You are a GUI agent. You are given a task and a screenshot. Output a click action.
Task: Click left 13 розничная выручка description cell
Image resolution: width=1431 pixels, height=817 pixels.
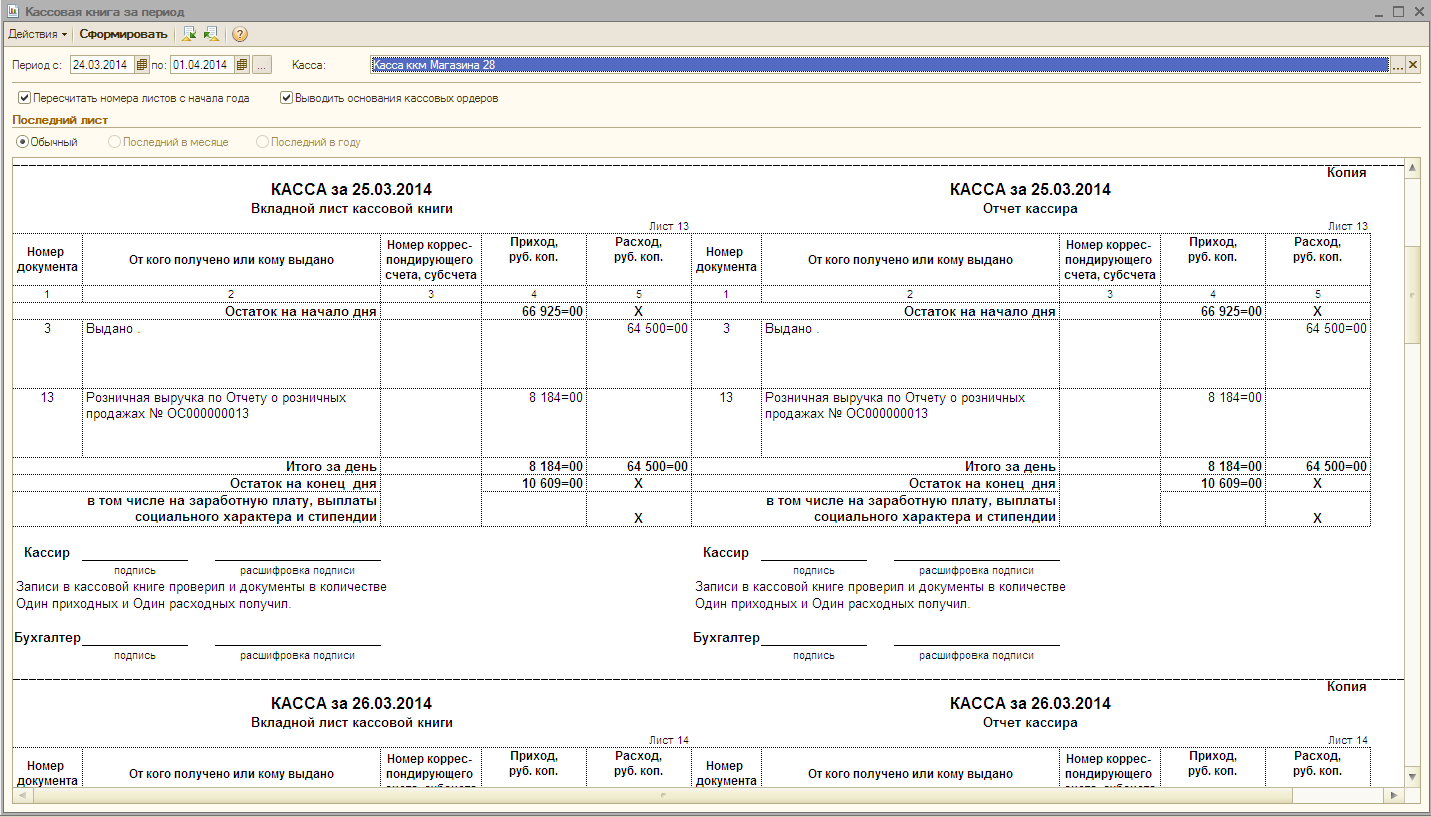(x=231, y=422)
